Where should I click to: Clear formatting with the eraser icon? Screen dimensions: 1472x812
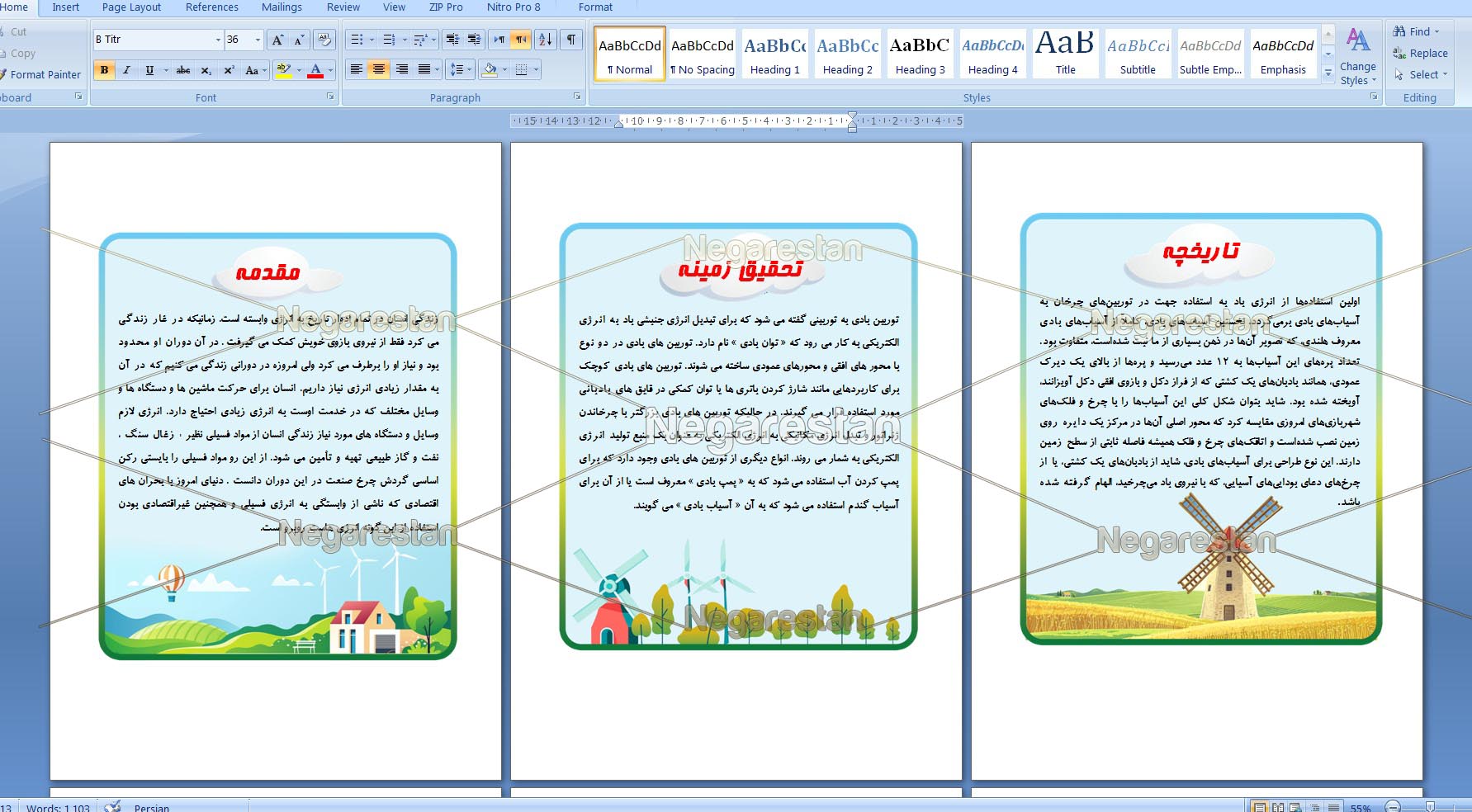coord(324,40)
